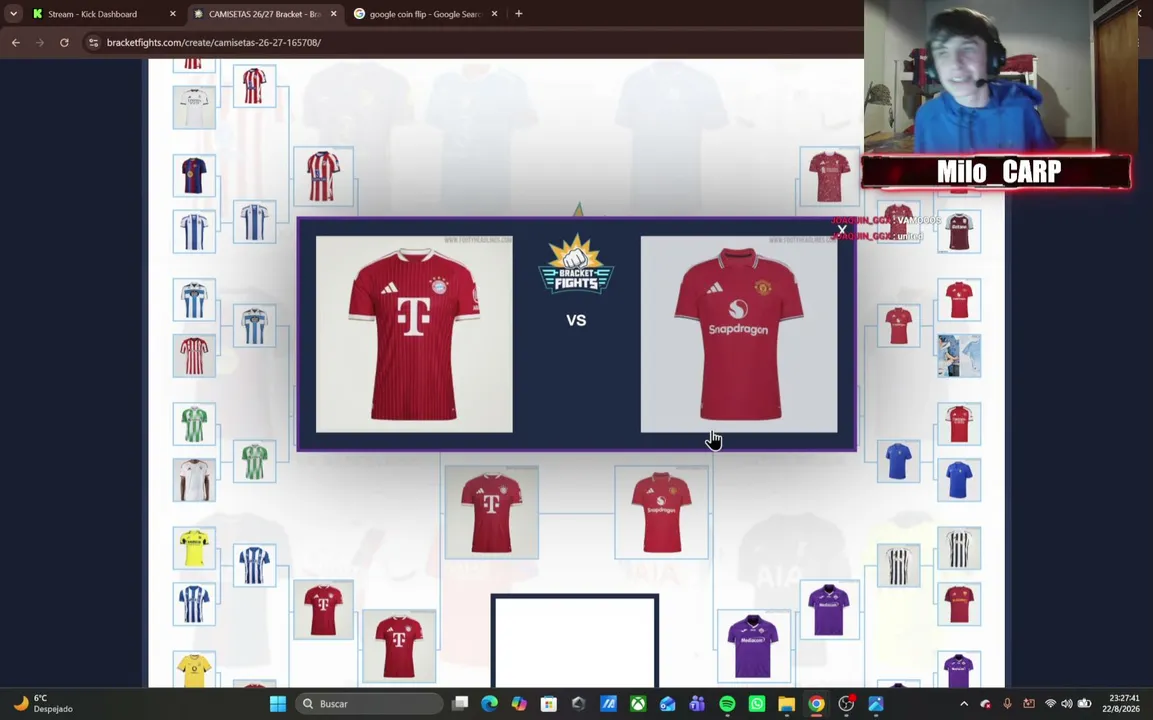
Task: Select the Aston Villa claret jersey thumbnail
Action: (x=959, y=231)
